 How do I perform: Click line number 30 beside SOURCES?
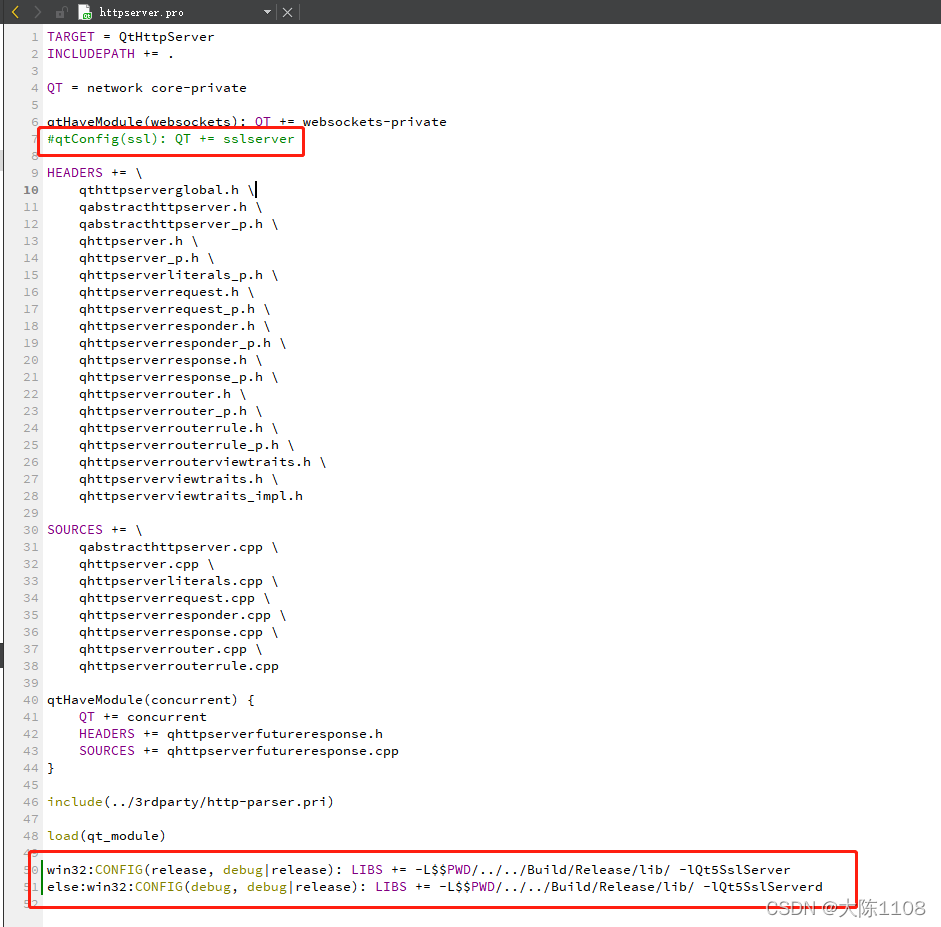(x=30, y=529)
